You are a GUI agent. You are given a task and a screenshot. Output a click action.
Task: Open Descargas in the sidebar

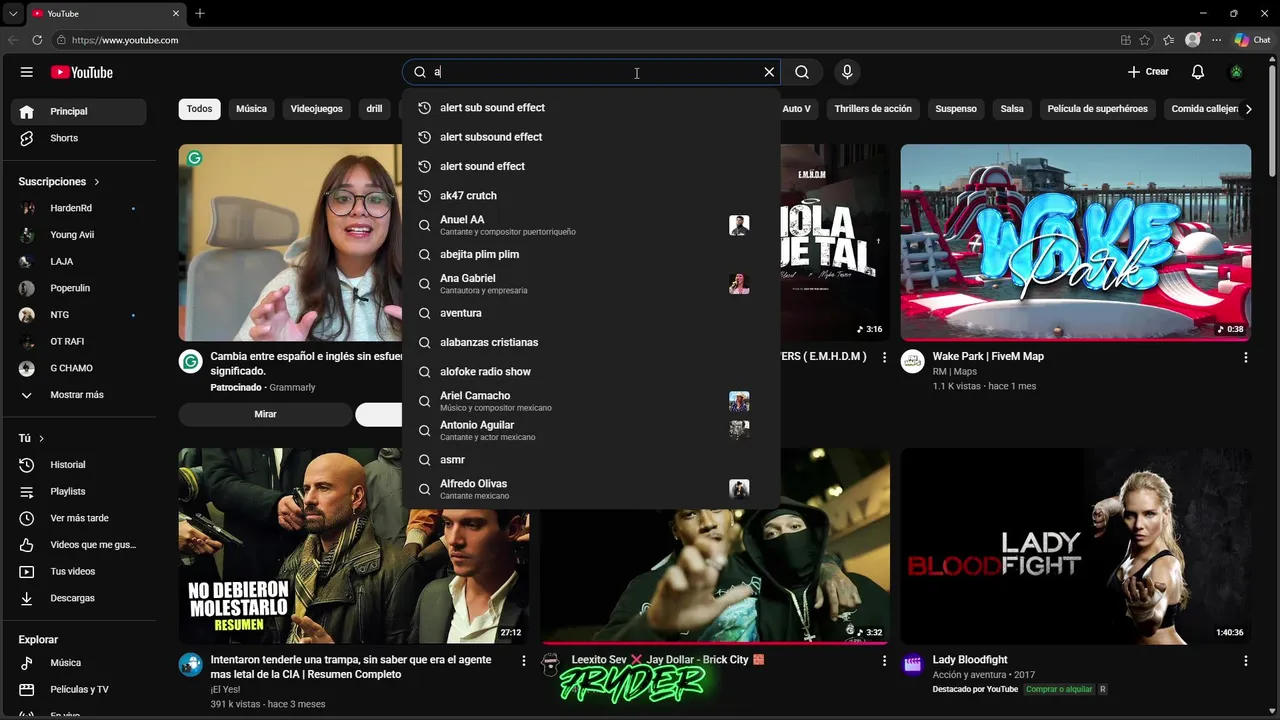(79, 598)
